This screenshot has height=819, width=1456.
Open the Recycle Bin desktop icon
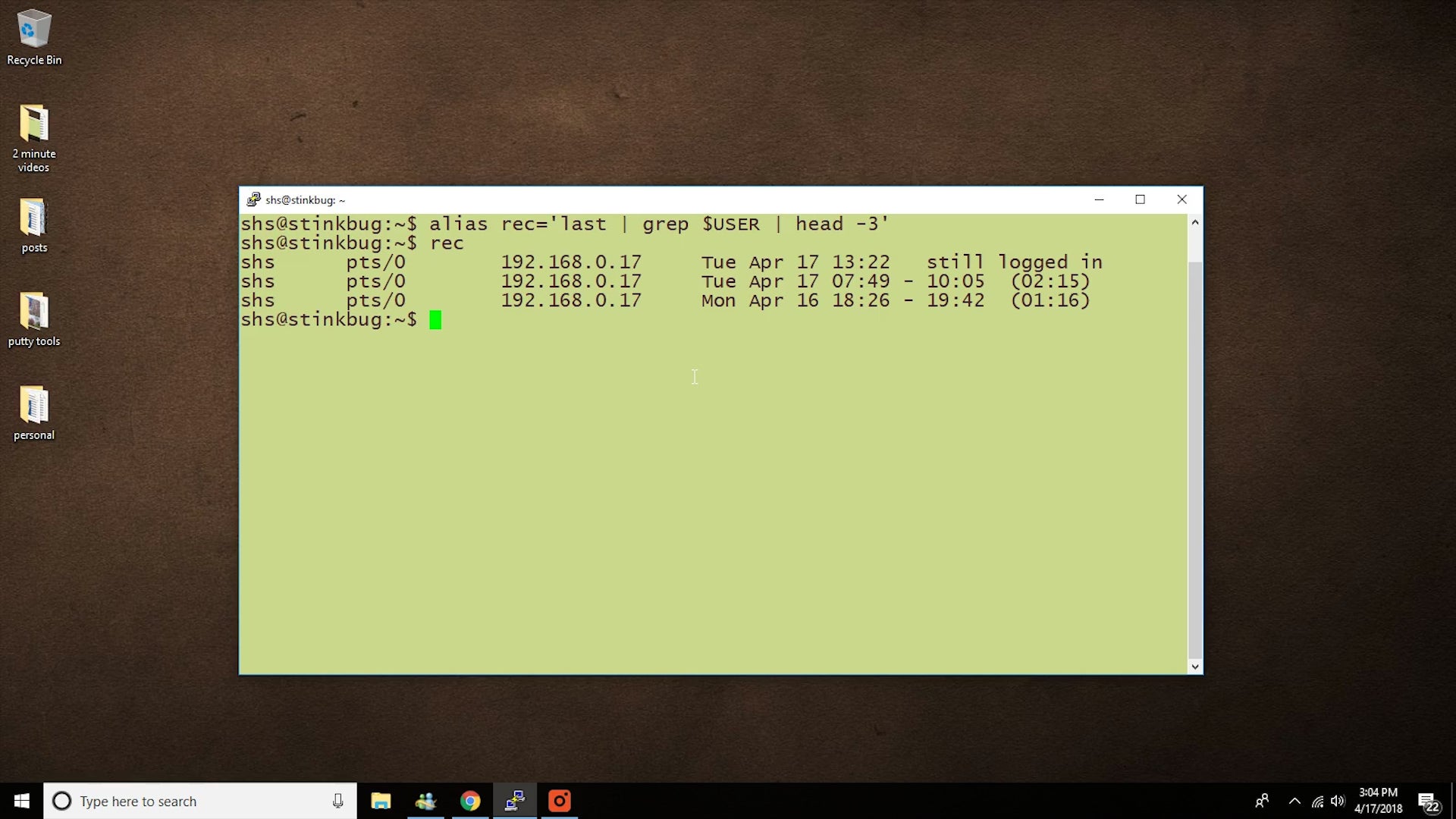pos(34,38)
